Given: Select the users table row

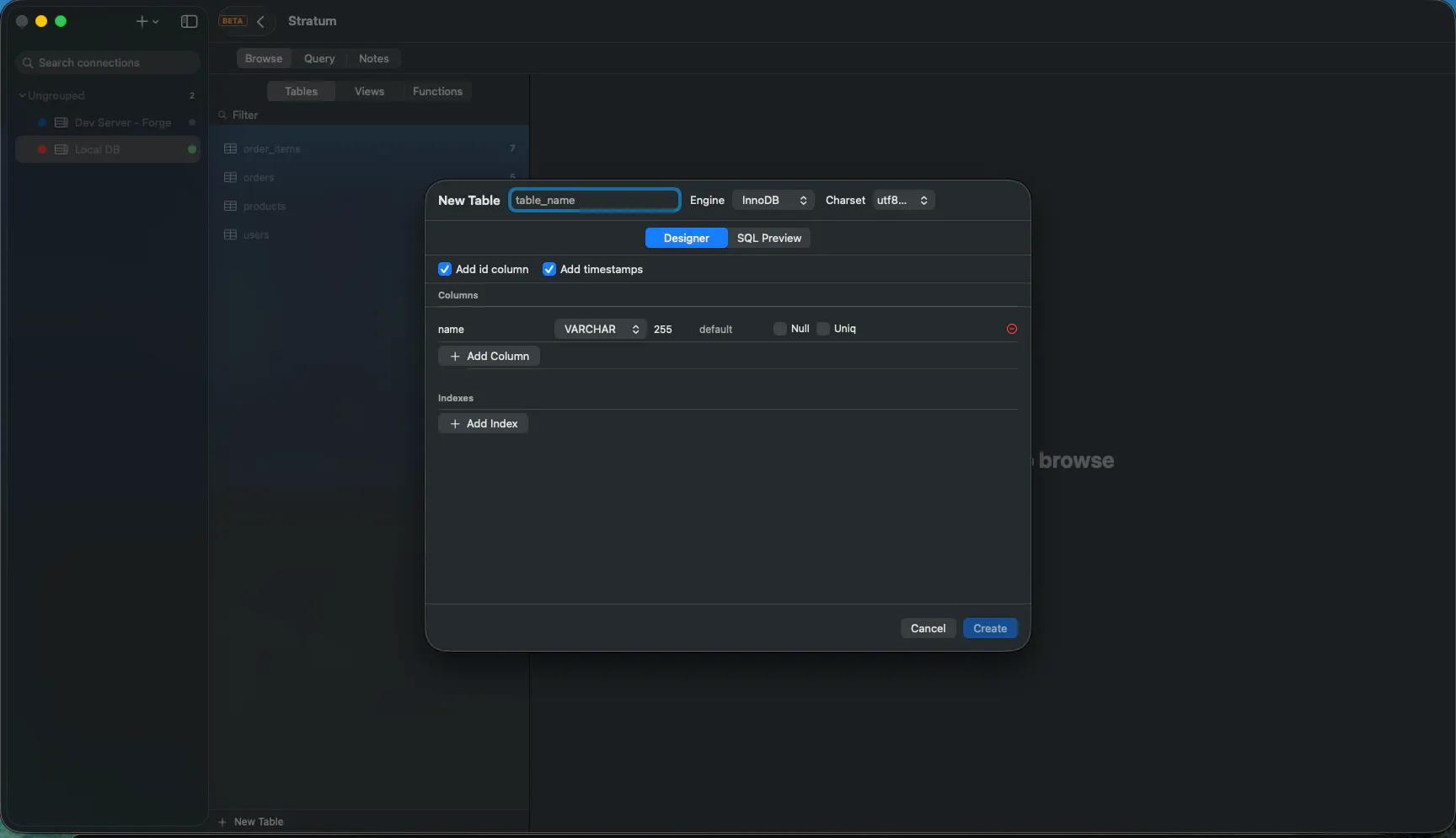Looking at the screenshot, I should pos(369,234).
